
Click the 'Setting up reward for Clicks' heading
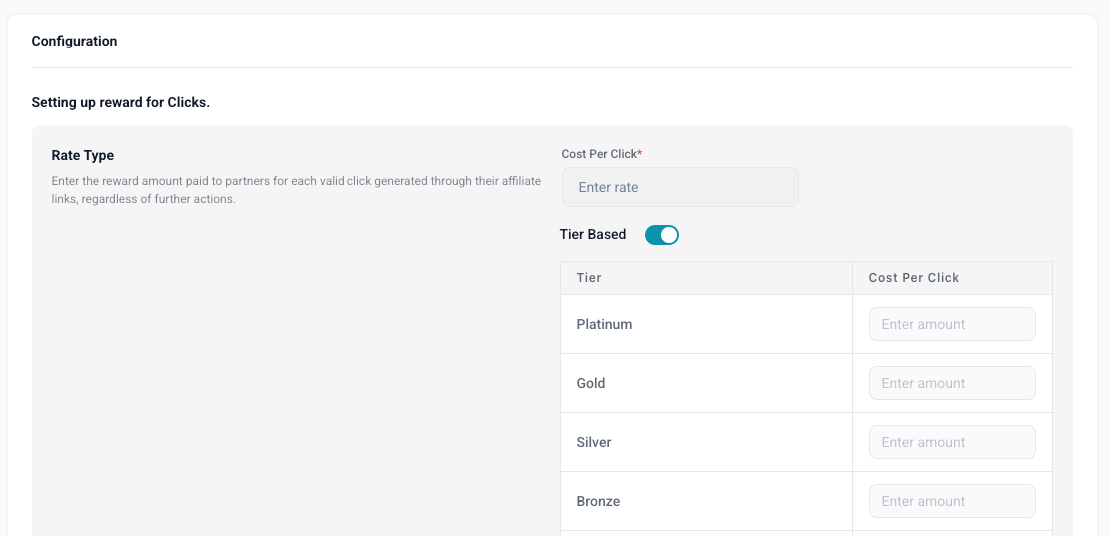(121, 102)
